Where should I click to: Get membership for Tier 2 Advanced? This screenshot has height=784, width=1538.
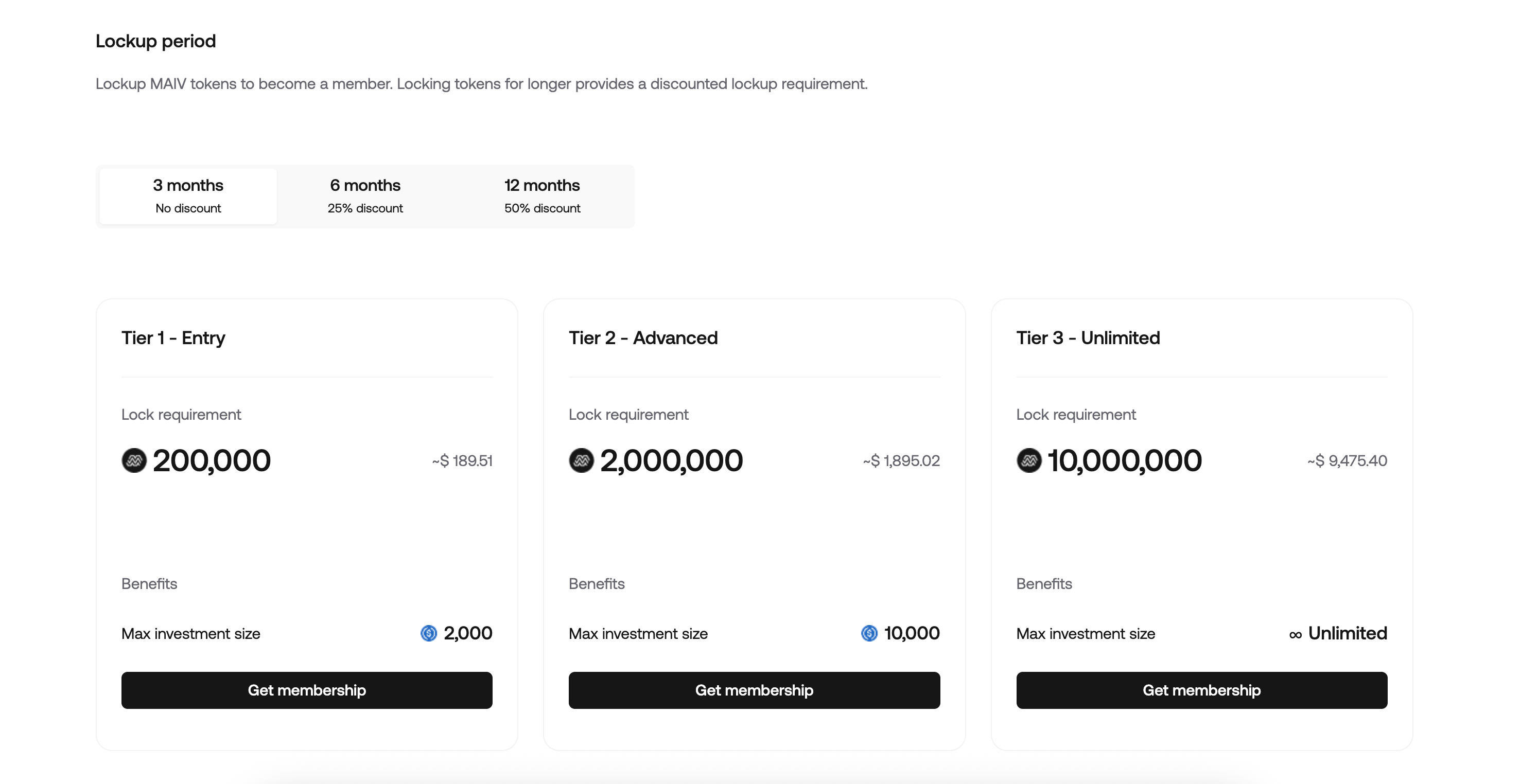754,690
